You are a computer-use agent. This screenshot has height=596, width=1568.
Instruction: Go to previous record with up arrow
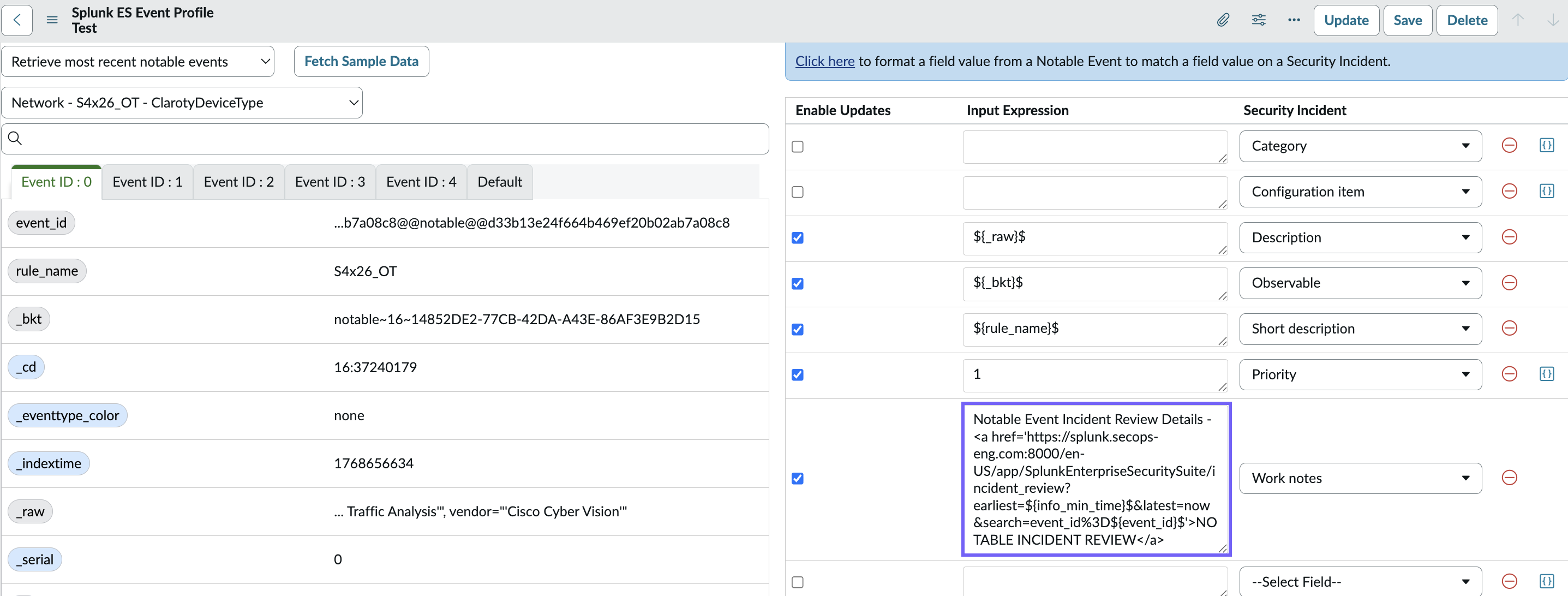[x=1518, y=20]
